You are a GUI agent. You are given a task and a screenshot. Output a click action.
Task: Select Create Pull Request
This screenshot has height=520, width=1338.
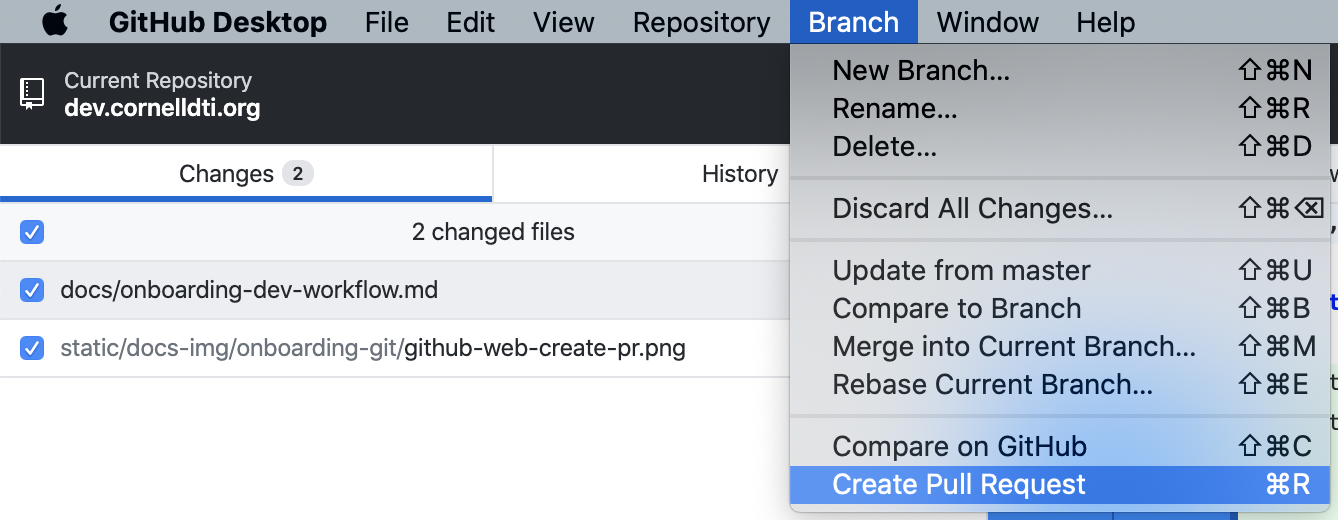1060,485
